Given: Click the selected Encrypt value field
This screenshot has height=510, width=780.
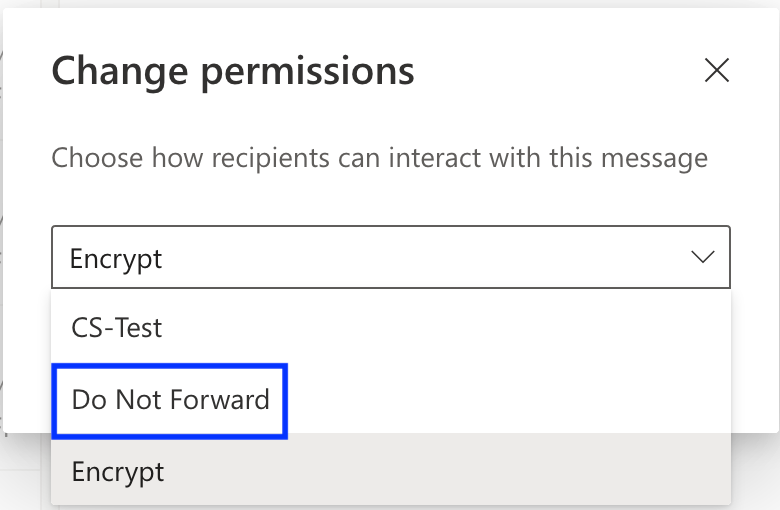Looking at the screenshot, I should (x=116, y=259).
